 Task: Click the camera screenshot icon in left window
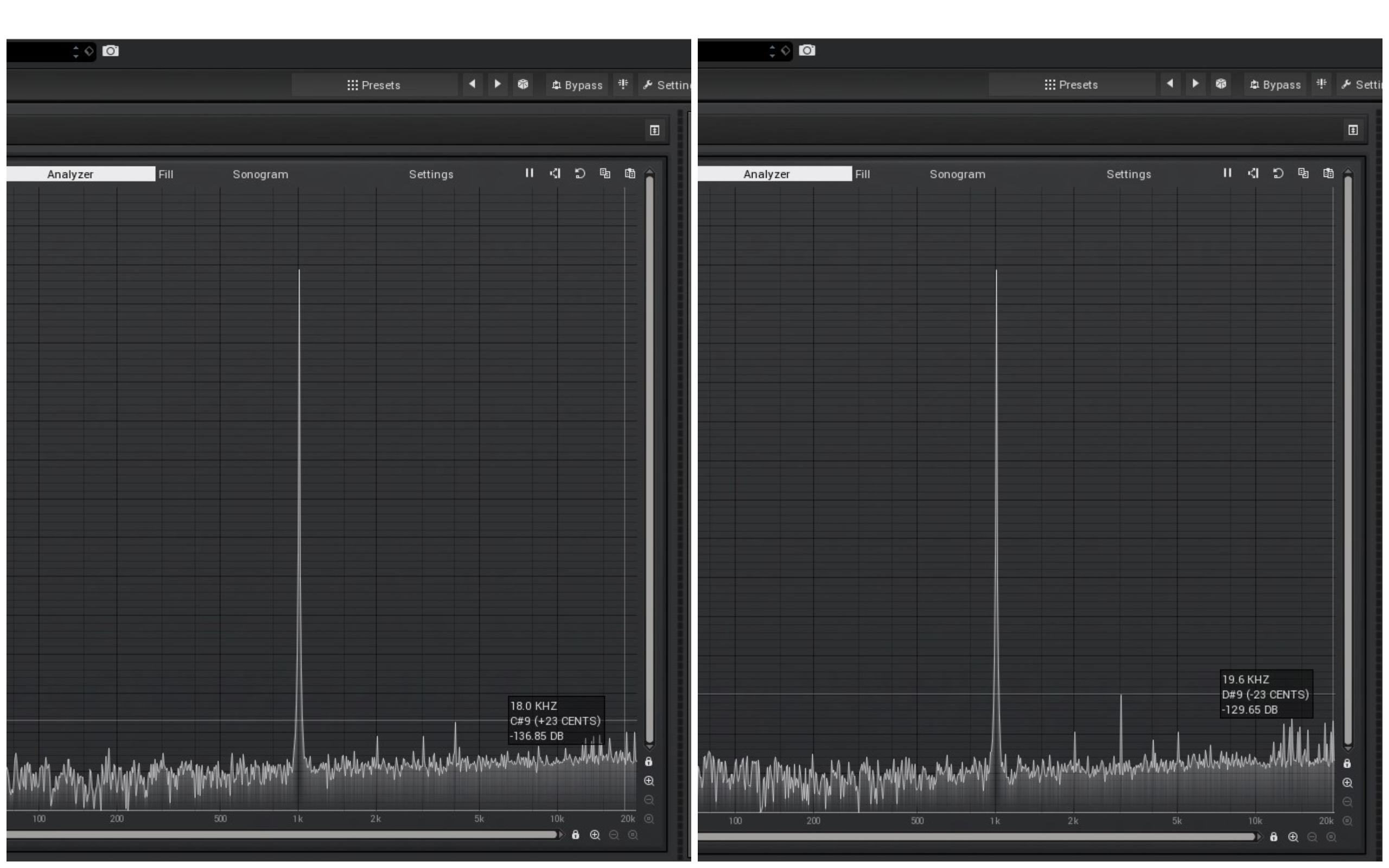[x=110, y=51]
